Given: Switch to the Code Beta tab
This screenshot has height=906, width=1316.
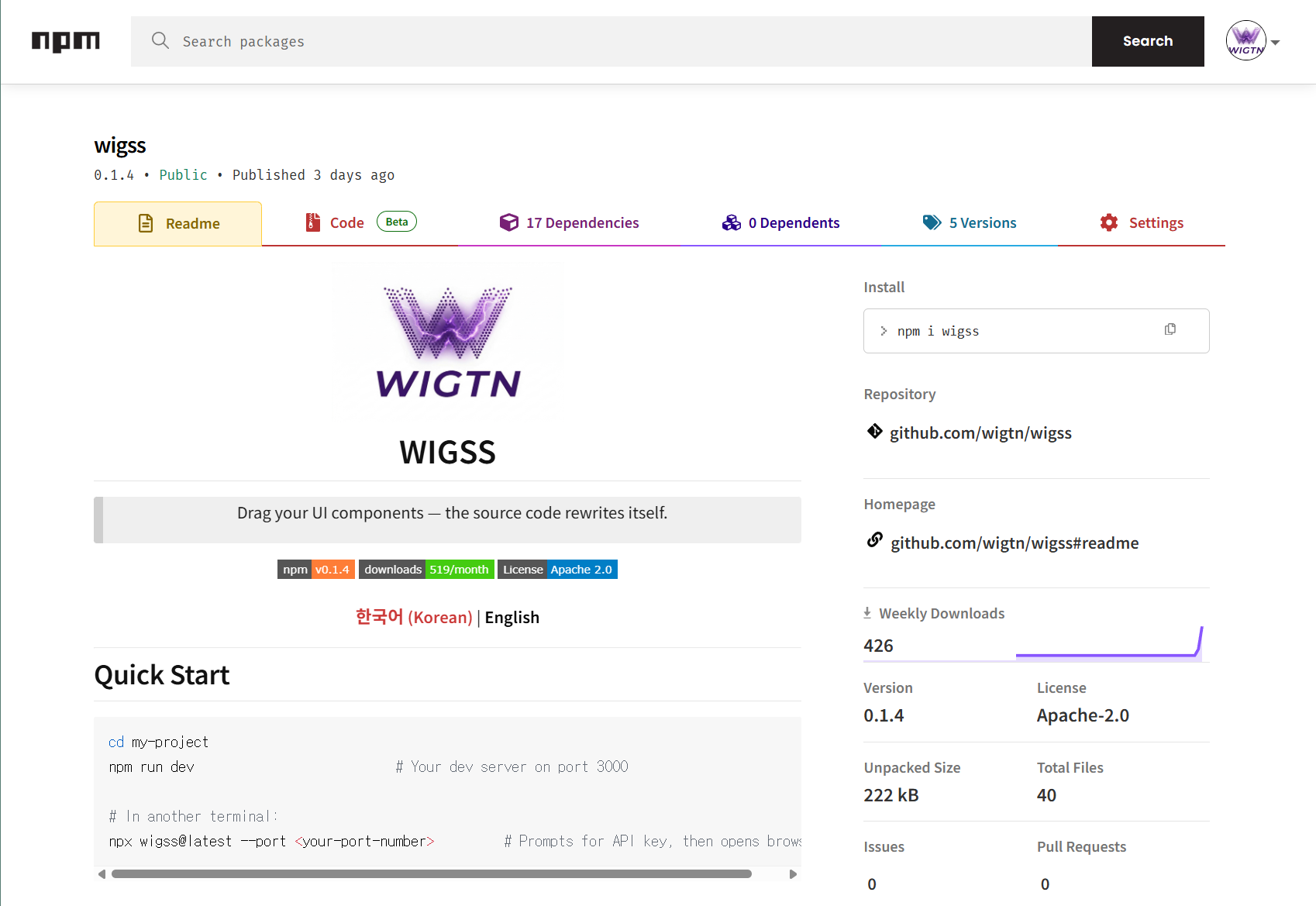Looking at the screenshot, I should pos(346,222).
